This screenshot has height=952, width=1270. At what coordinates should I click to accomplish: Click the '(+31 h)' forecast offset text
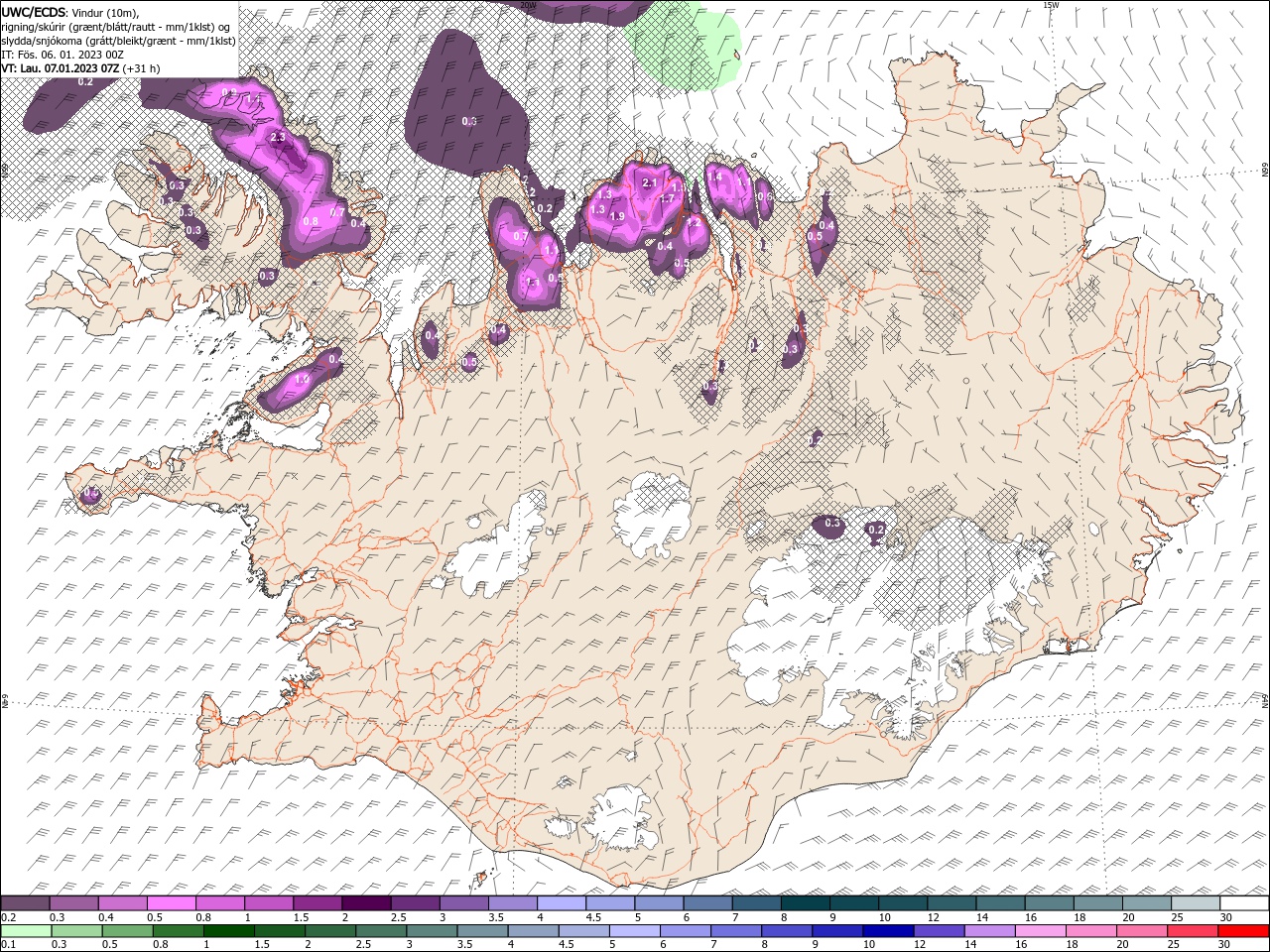pos(141,68)
